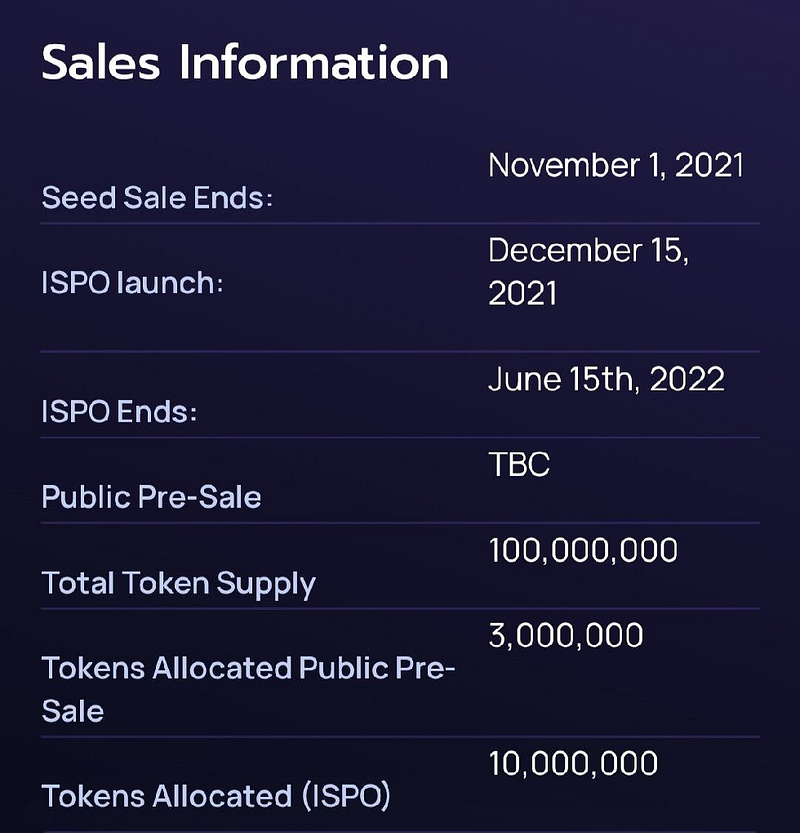Click the 3,000,000 tokens value
Viewport: 800px width, 833px height.
click(x=566, y=636)
